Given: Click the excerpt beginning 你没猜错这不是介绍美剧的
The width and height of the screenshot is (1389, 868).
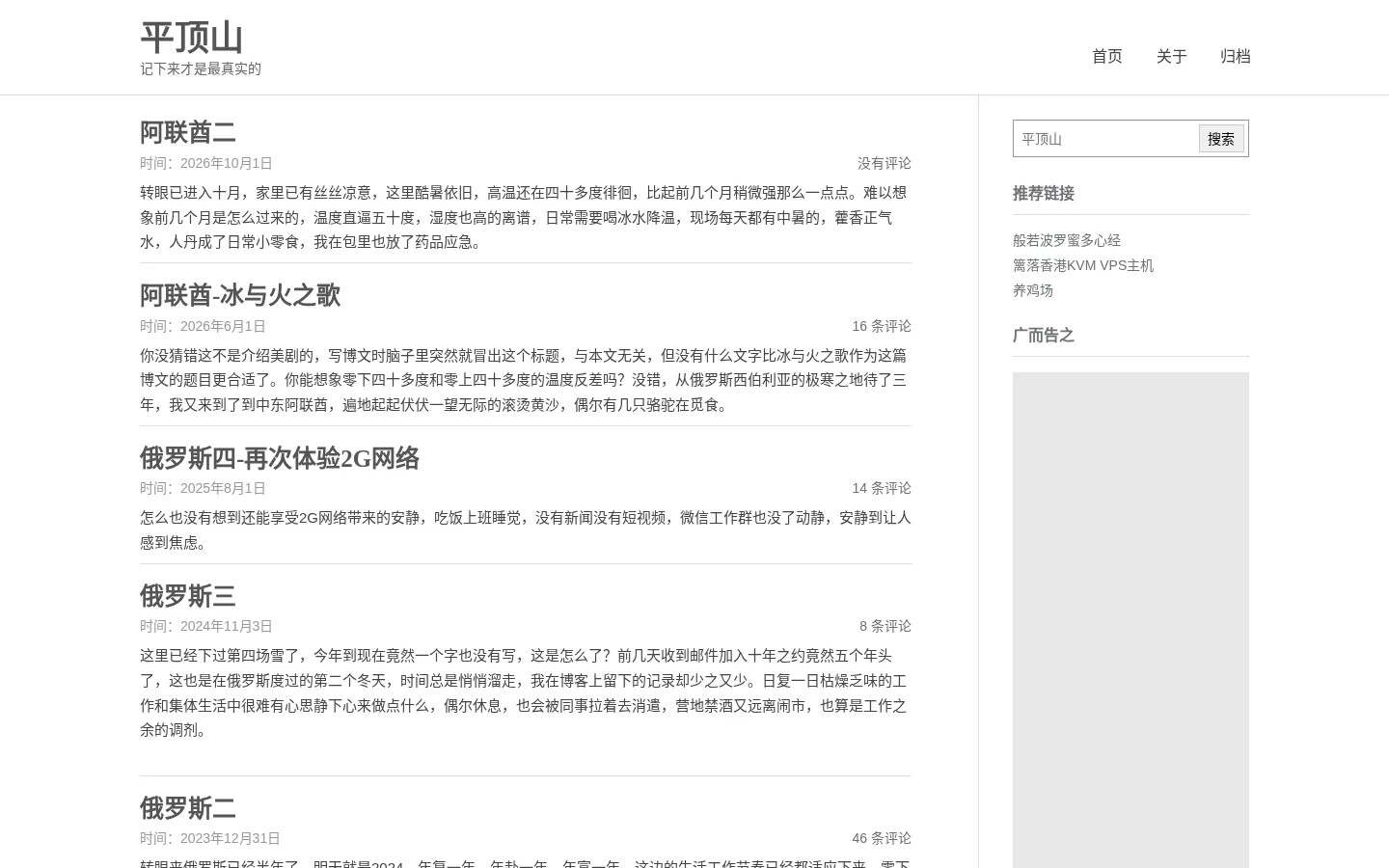Looking at the screenshot, I should [x=526, y=380].
